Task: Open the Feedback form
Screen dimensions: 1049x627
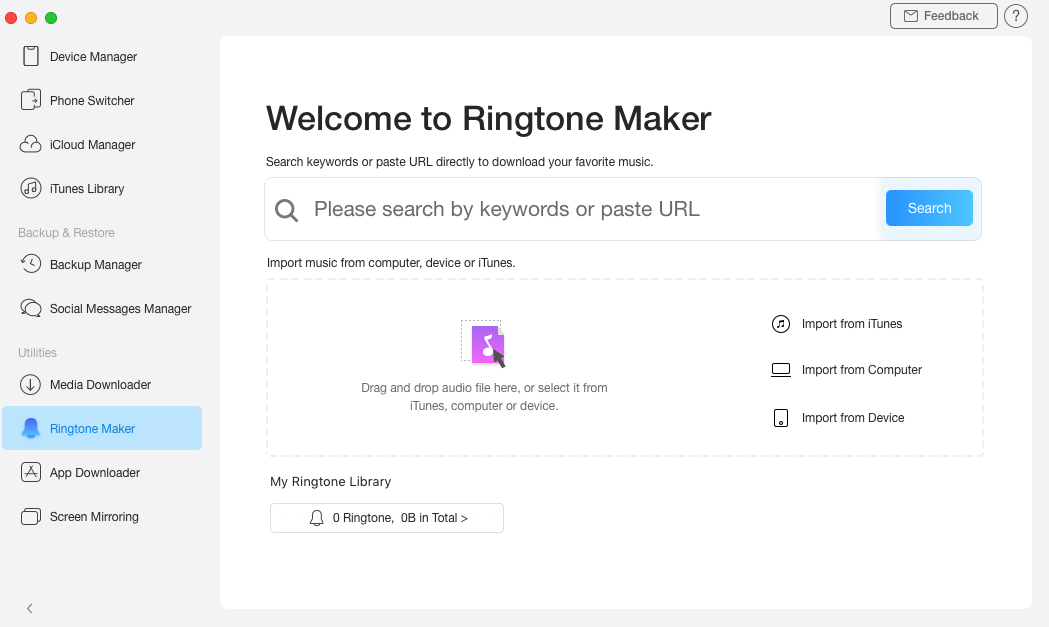Action: [943, 16]
